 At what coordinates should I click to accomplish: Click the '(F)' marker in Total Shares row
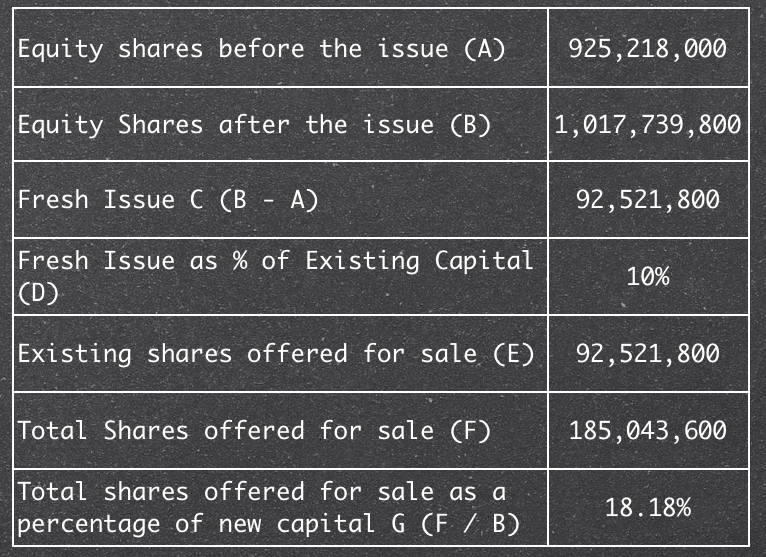[471, 431]
